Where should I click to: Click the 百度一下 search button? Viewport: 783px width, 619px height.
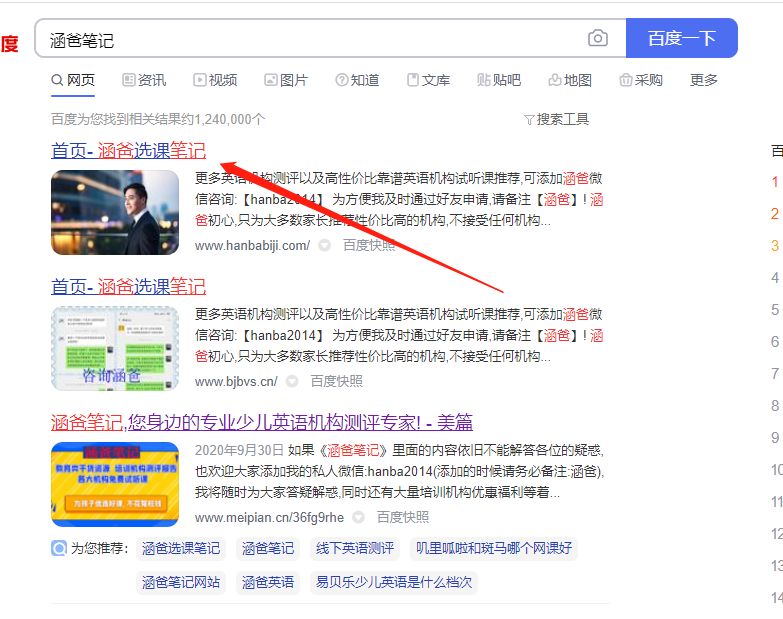(x=682, y=38)
